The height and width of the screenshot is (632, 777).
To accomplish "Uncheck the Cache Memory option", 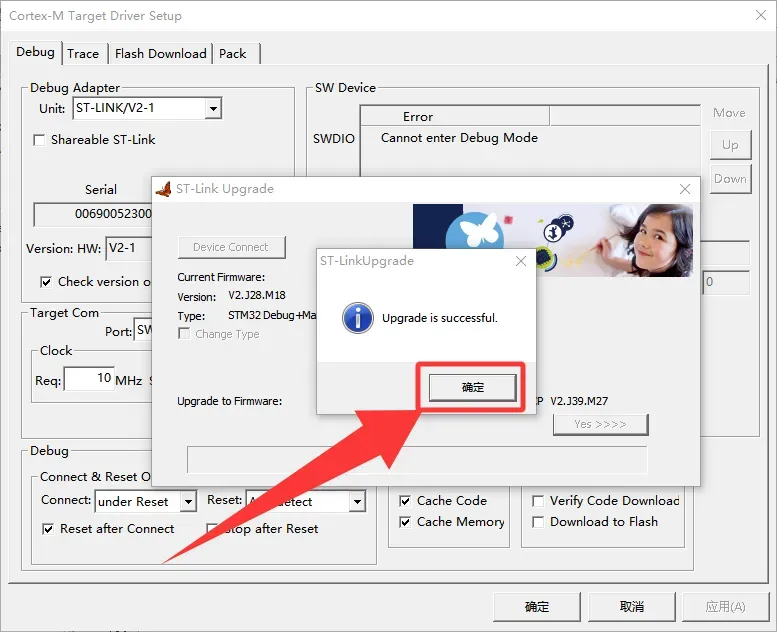I will coord(405,522).
